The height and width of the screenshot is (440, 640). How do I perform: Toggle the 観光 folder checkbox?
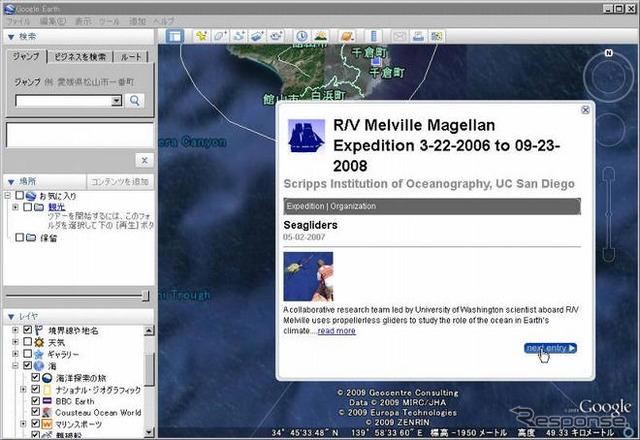point(27,207)
